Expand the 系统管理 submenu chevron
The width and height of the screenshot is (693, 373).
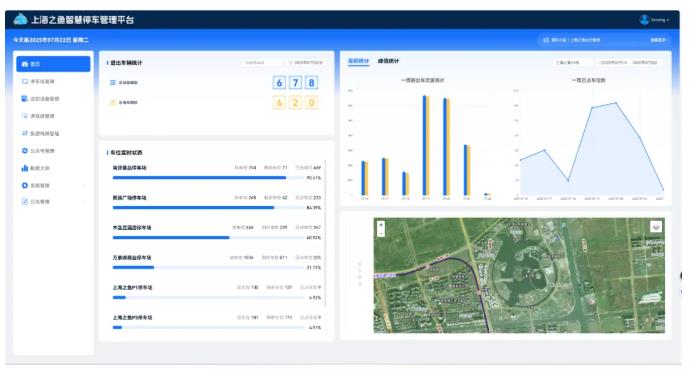(x=84, y=186)
